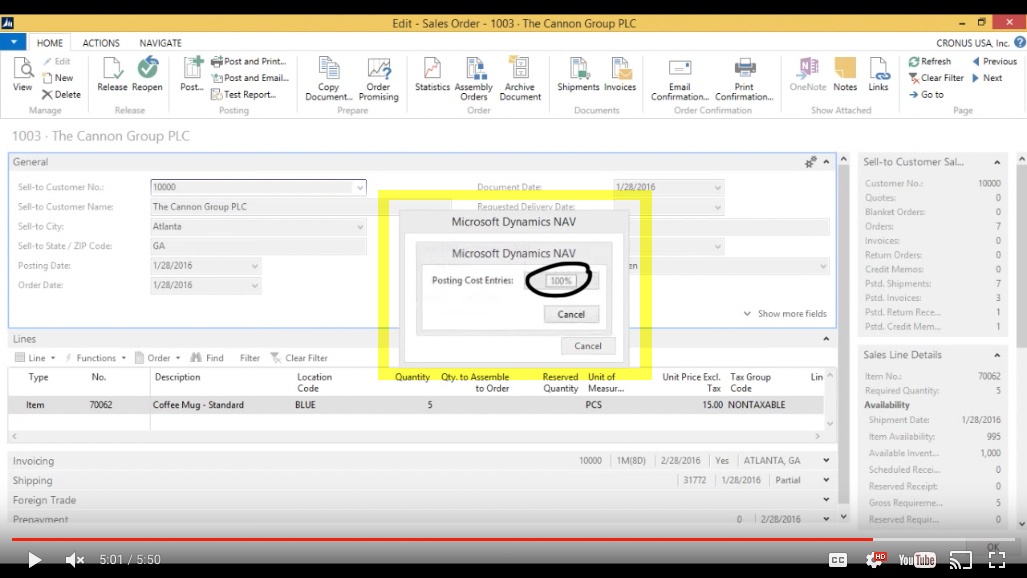Open the Sell-to City dropdown
The width and height of the screenshot is (1027, 578).
point(360,227)
